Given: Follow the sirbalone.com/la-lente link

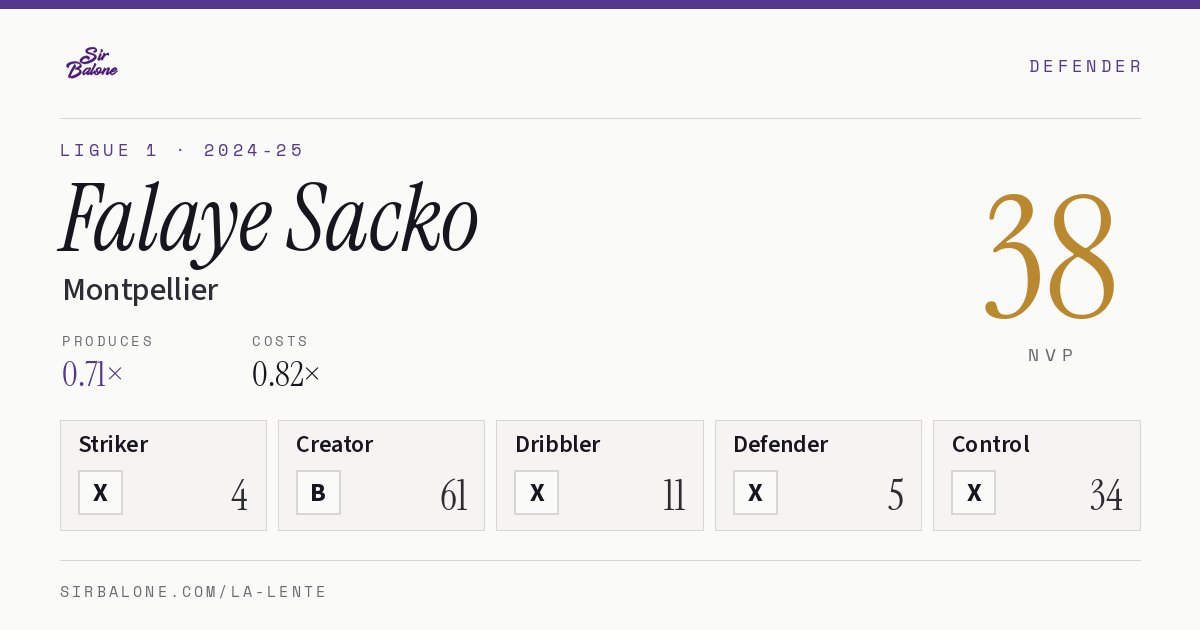Looking at the screenshot, I should tap(194, 592).
